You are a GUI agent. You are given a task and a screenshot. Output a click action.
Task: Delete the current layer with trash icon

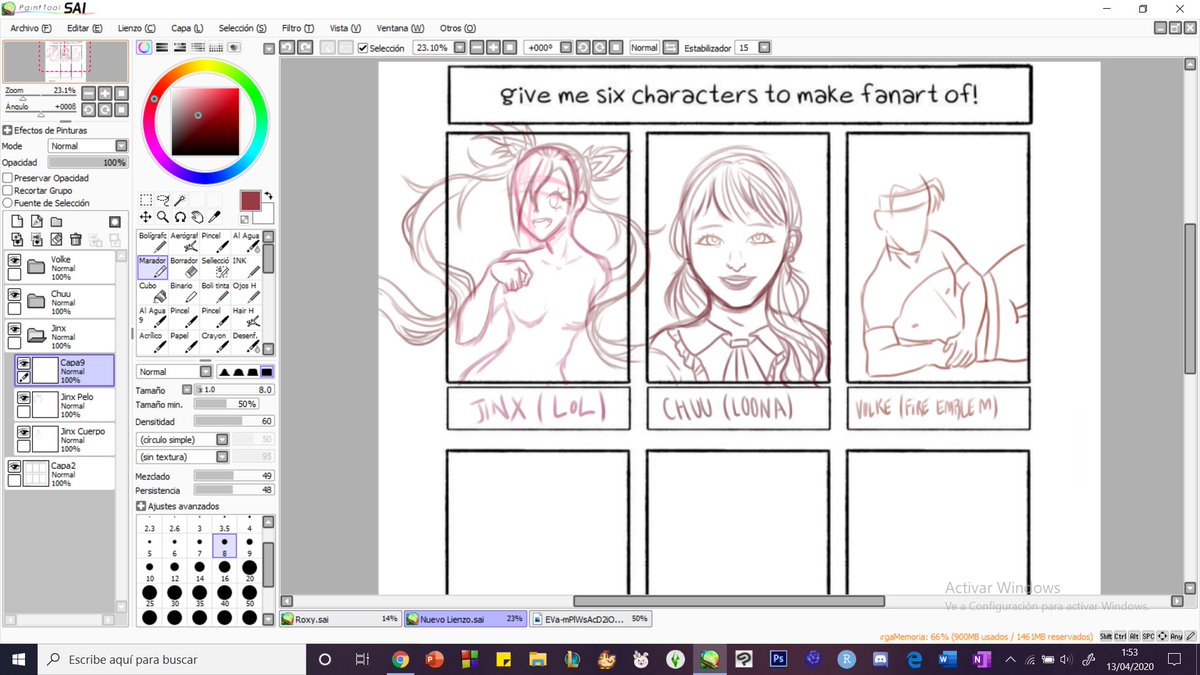[x=75, y=239]
